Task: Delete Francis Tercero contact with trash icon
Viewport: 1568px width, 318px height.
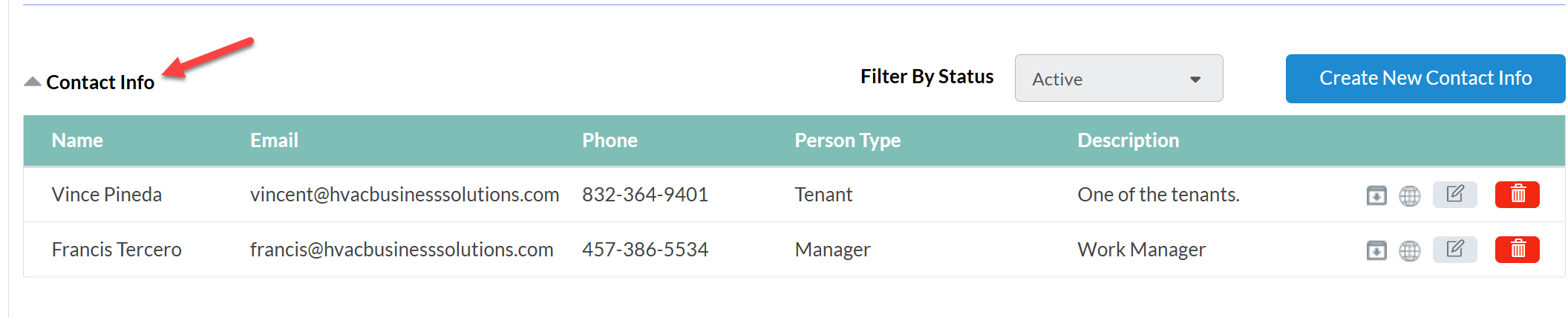Action: [x=1517, y=250]
